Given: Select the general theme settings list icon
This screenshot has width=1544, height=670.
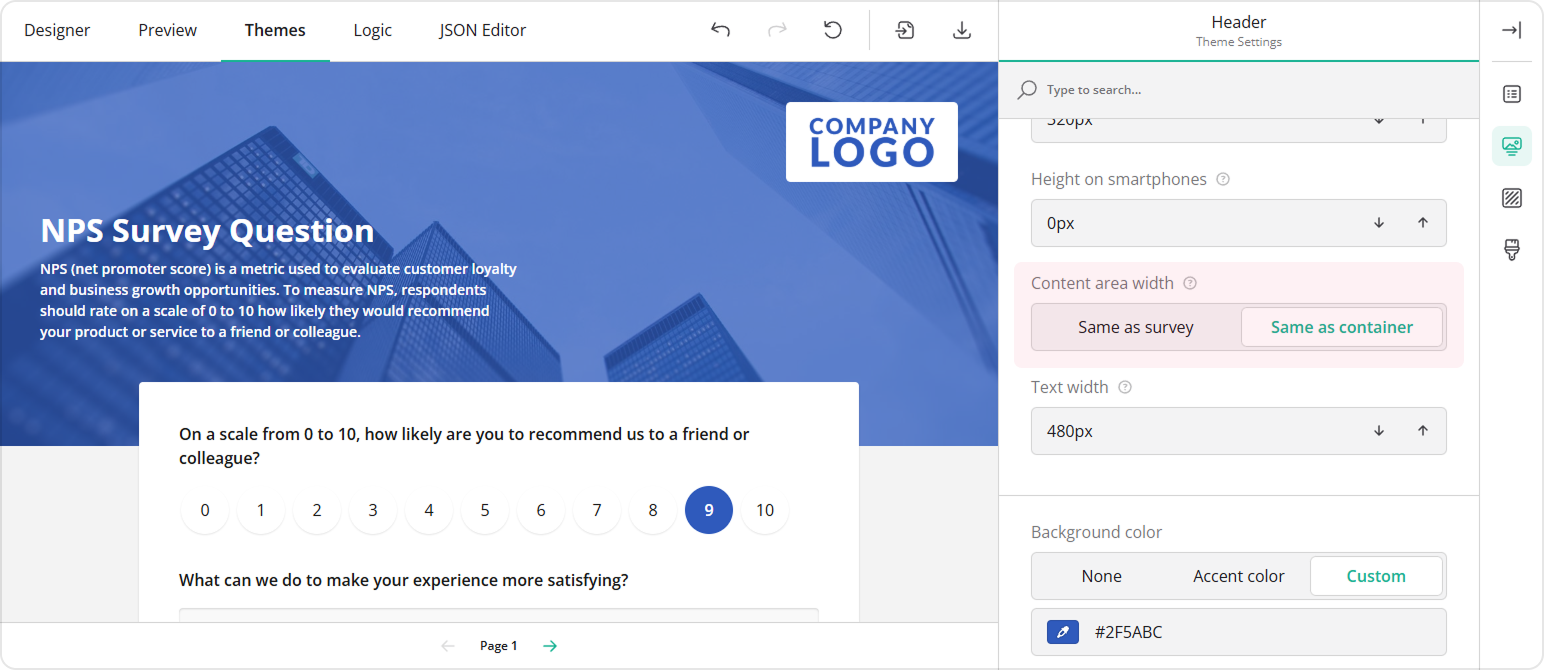Looking at the screenshot, I should [1511, 93].
